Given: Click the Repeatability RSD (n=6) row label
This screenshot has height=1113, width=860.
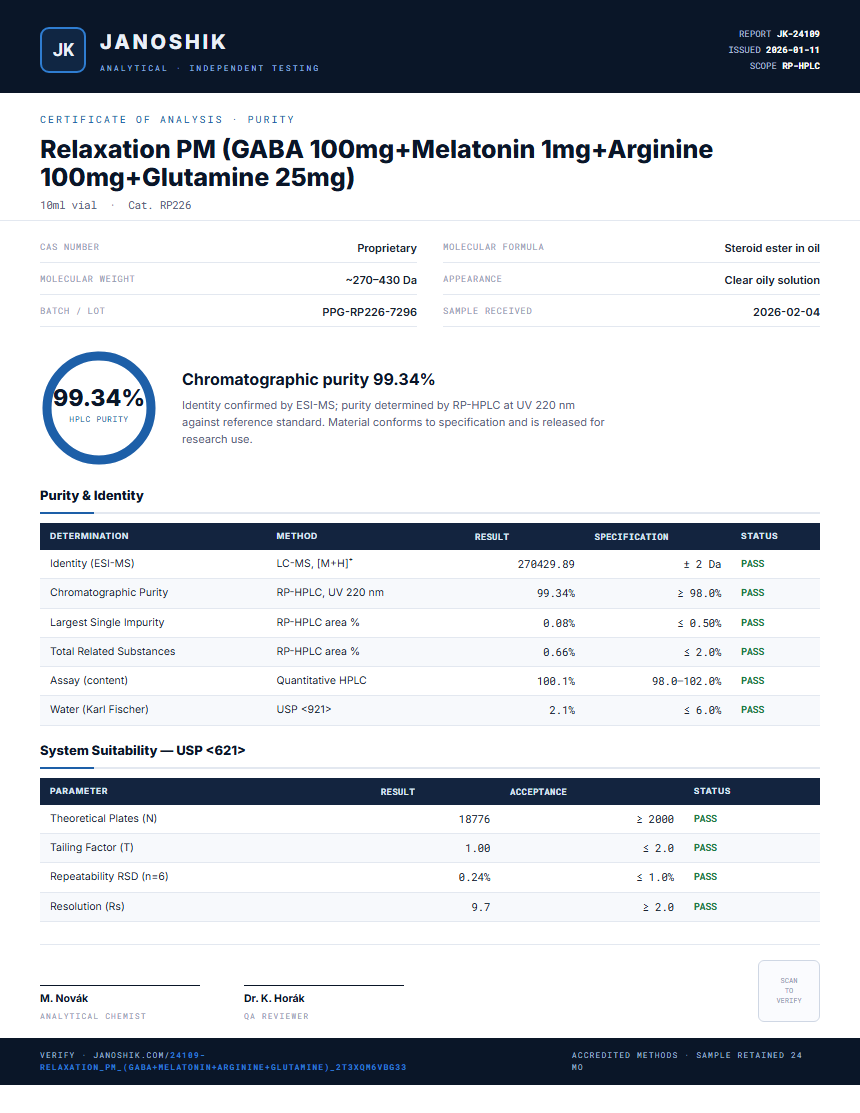Looking at the screenshot, I should 109,877.
